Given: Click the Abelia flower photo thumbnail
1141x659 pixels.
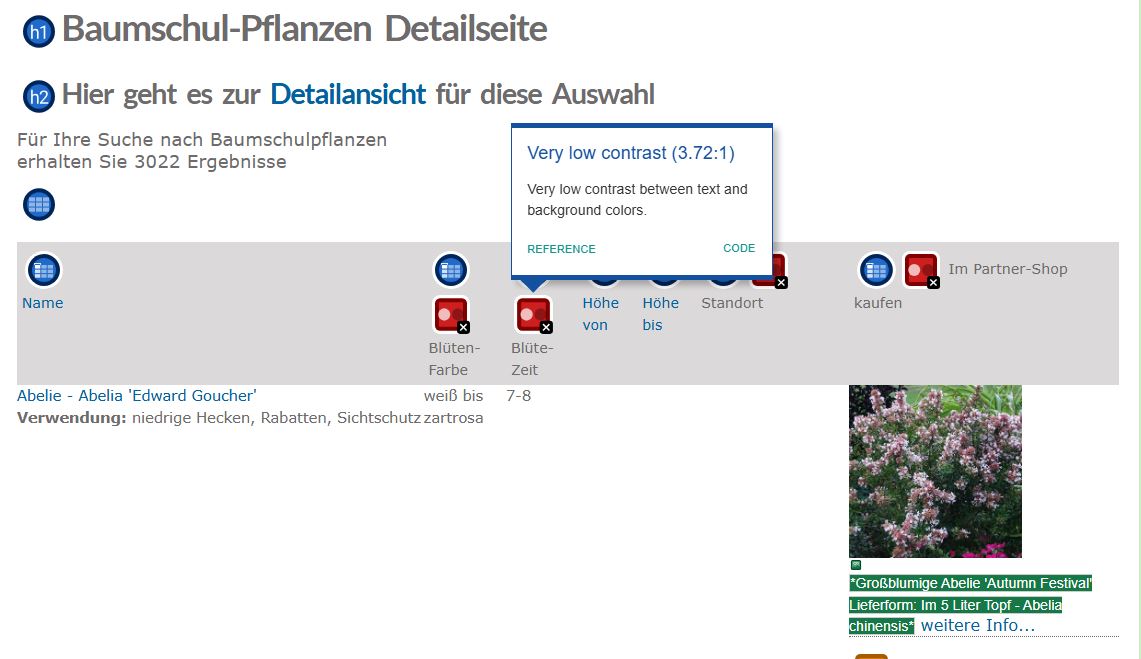Looking at the screenshot, I should tap(935, 470).
